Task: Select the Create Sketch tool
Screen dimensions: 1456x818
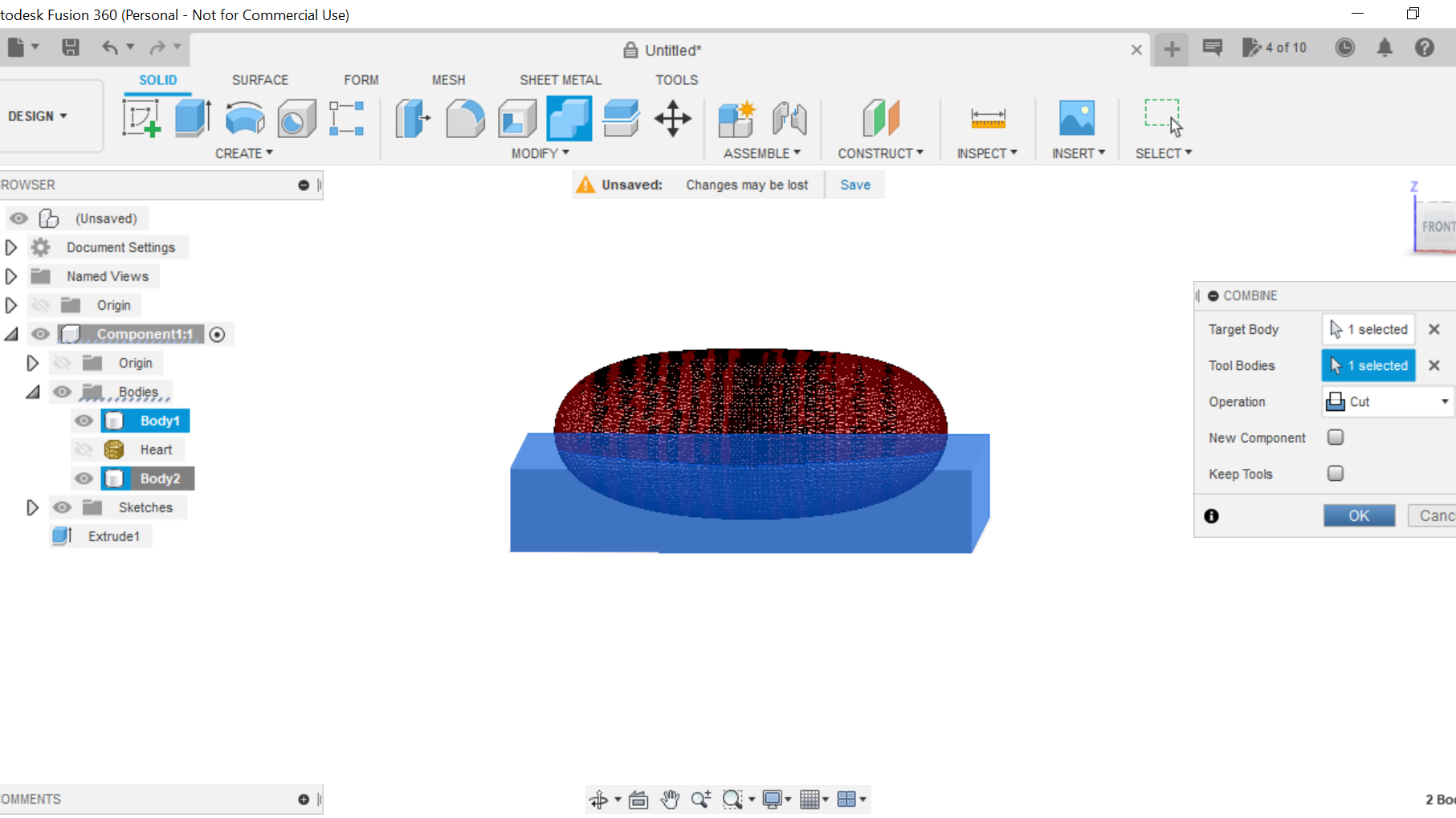Action: click(x=142, y=118)
